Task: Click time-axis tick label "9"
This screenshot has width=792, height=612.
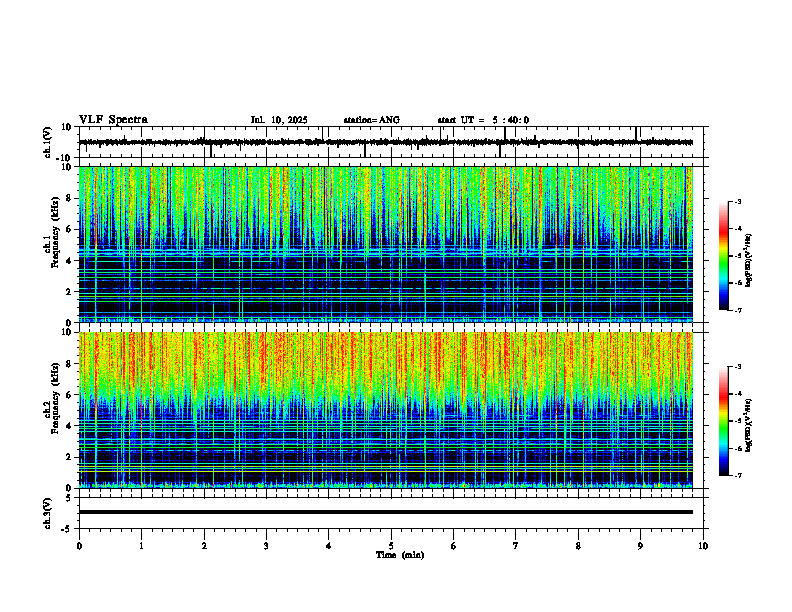Action: 640,546
